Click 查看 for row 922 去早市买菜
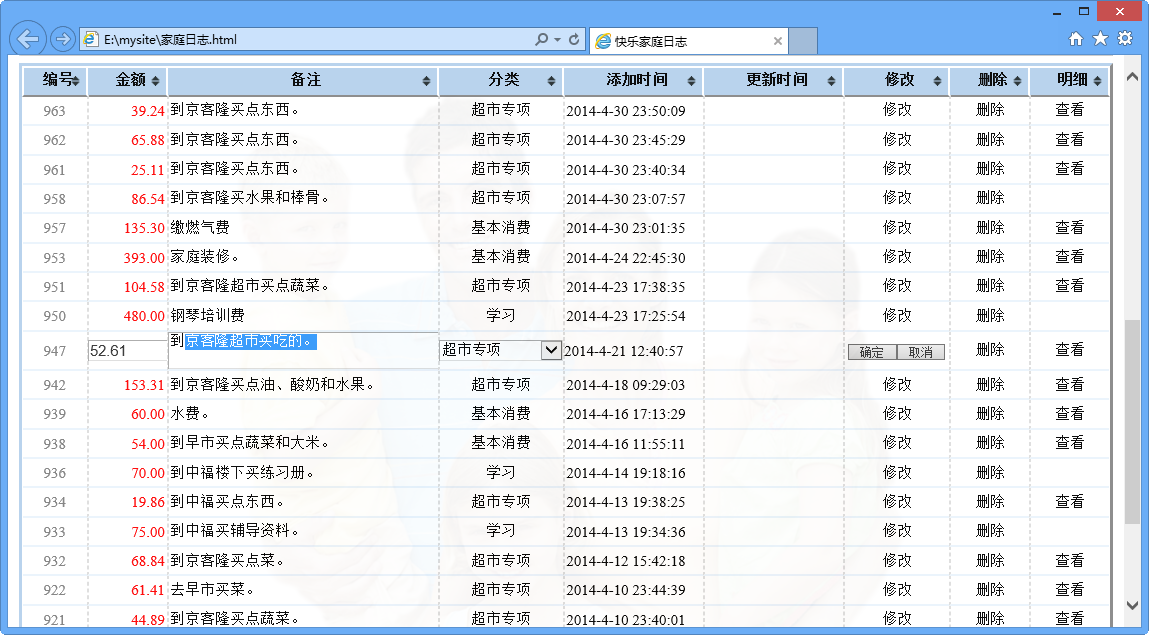This screenshot has height=635, width=1149. [x=1069, y=590]
